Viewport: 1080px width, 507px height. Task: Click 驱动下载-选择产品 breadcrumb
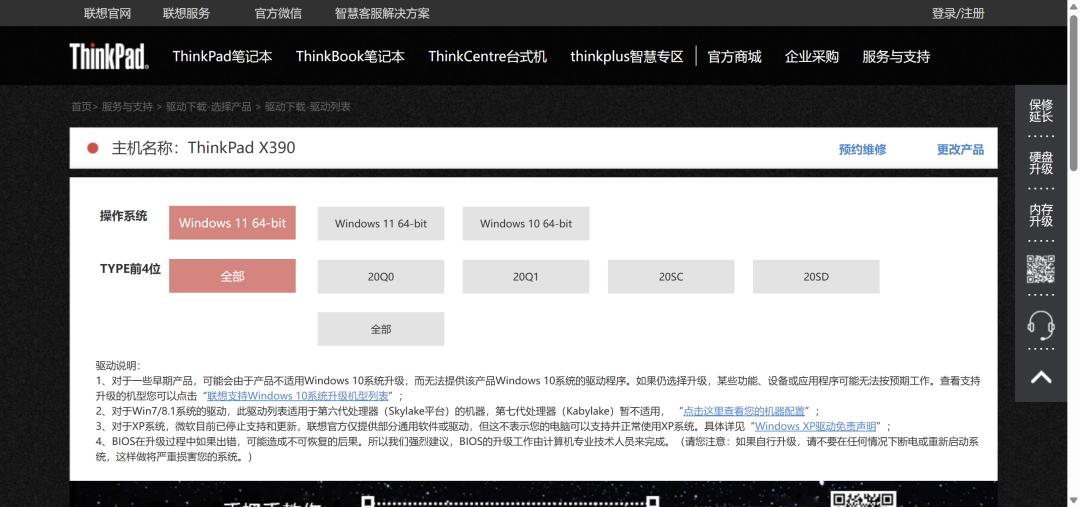pos(208,107)
